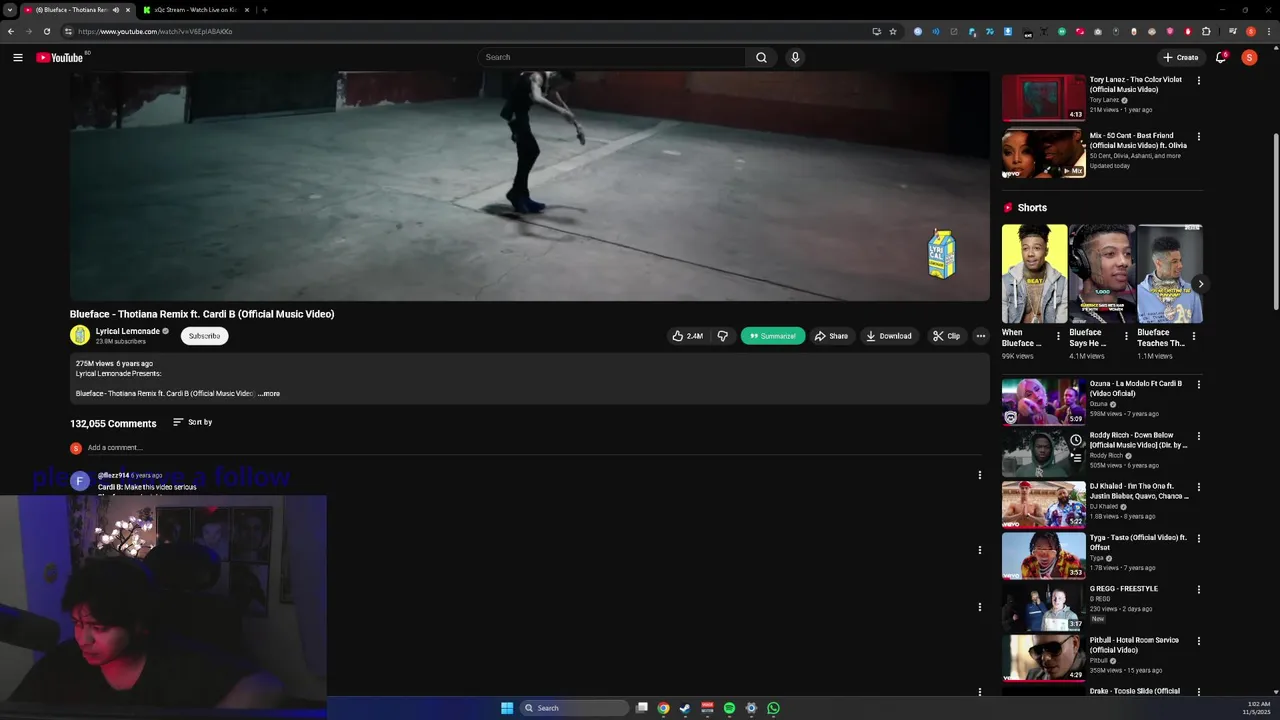Open the Chrome extensions puzzle icon
Viewport: 1280px width, 720px height.
pos(1206,31)
